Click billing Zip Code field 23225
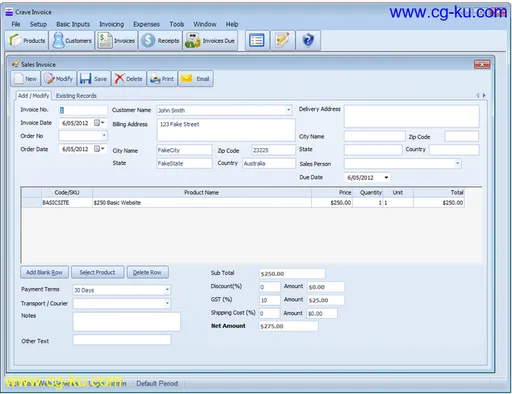 click(273, 150)
